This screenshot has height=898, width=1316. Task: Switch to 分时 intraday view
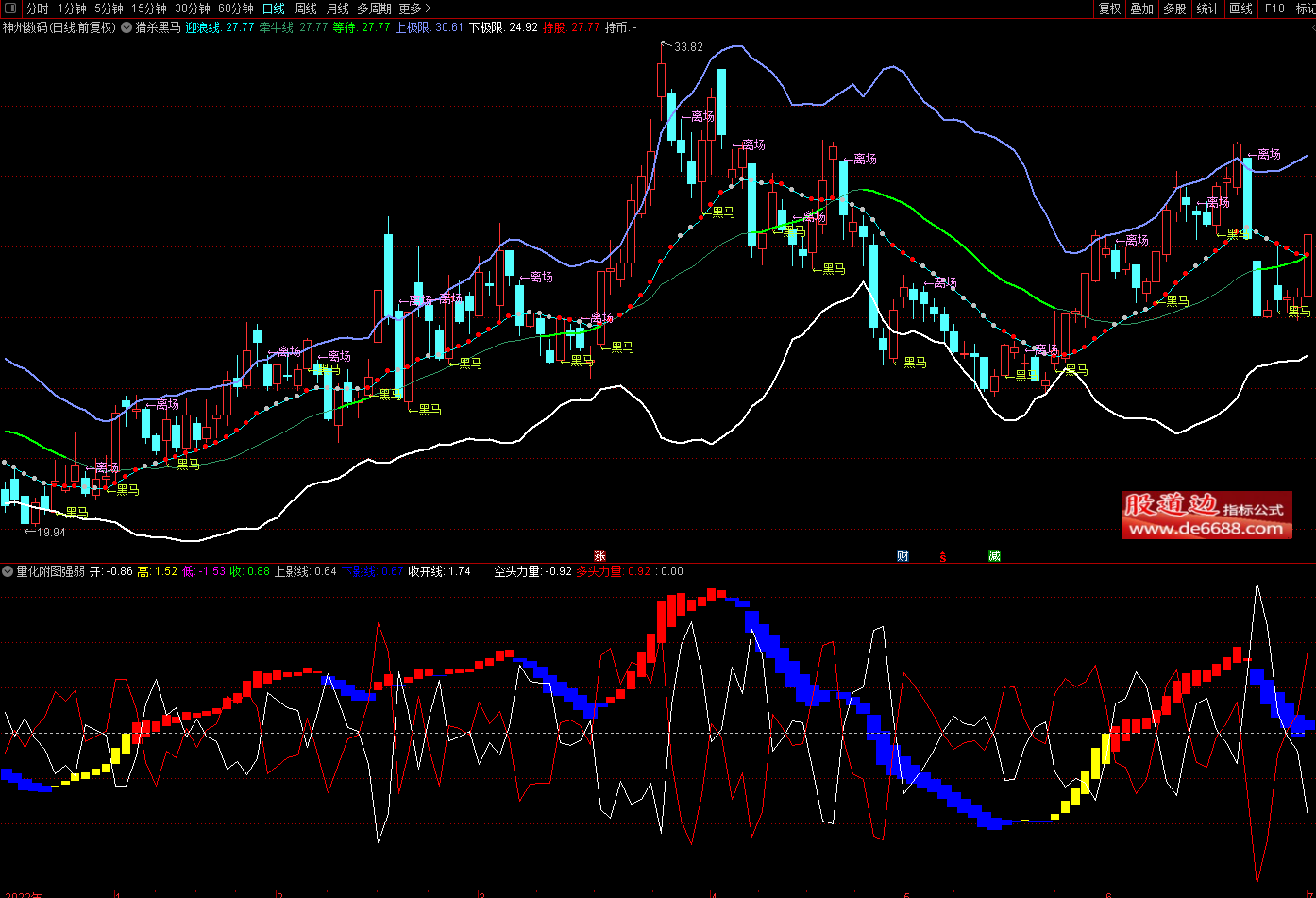38,8
